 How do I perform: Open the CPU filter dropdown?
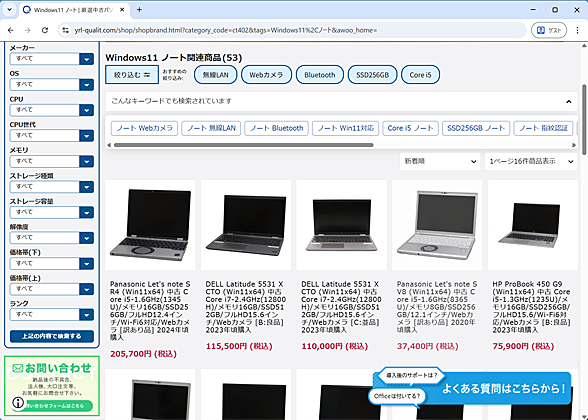52,110
